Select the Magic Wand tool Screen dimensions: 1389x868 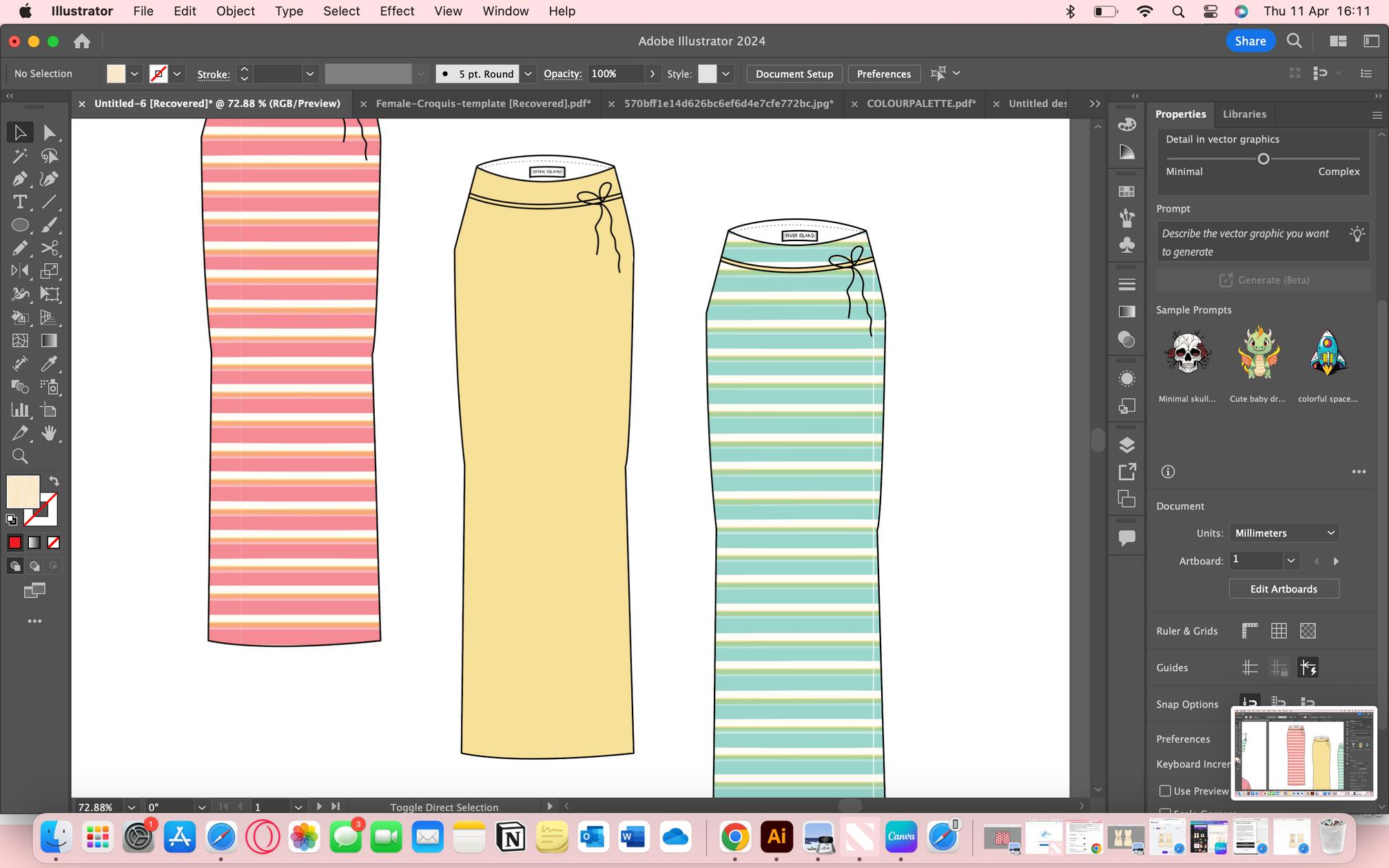tap(20, 156)
